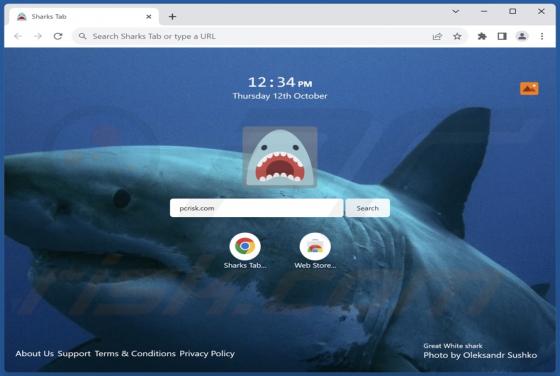The height and width of the screenshot is (376, 560).
Task: Minimize the browser window
Action: 484,12
